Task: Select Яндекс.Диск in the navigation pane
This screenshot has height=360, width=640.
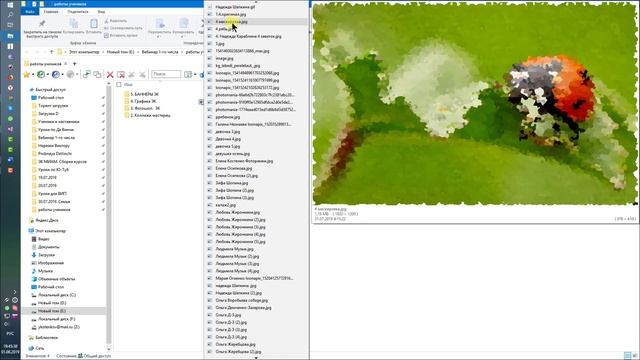Action: click(x=47, y=220)
